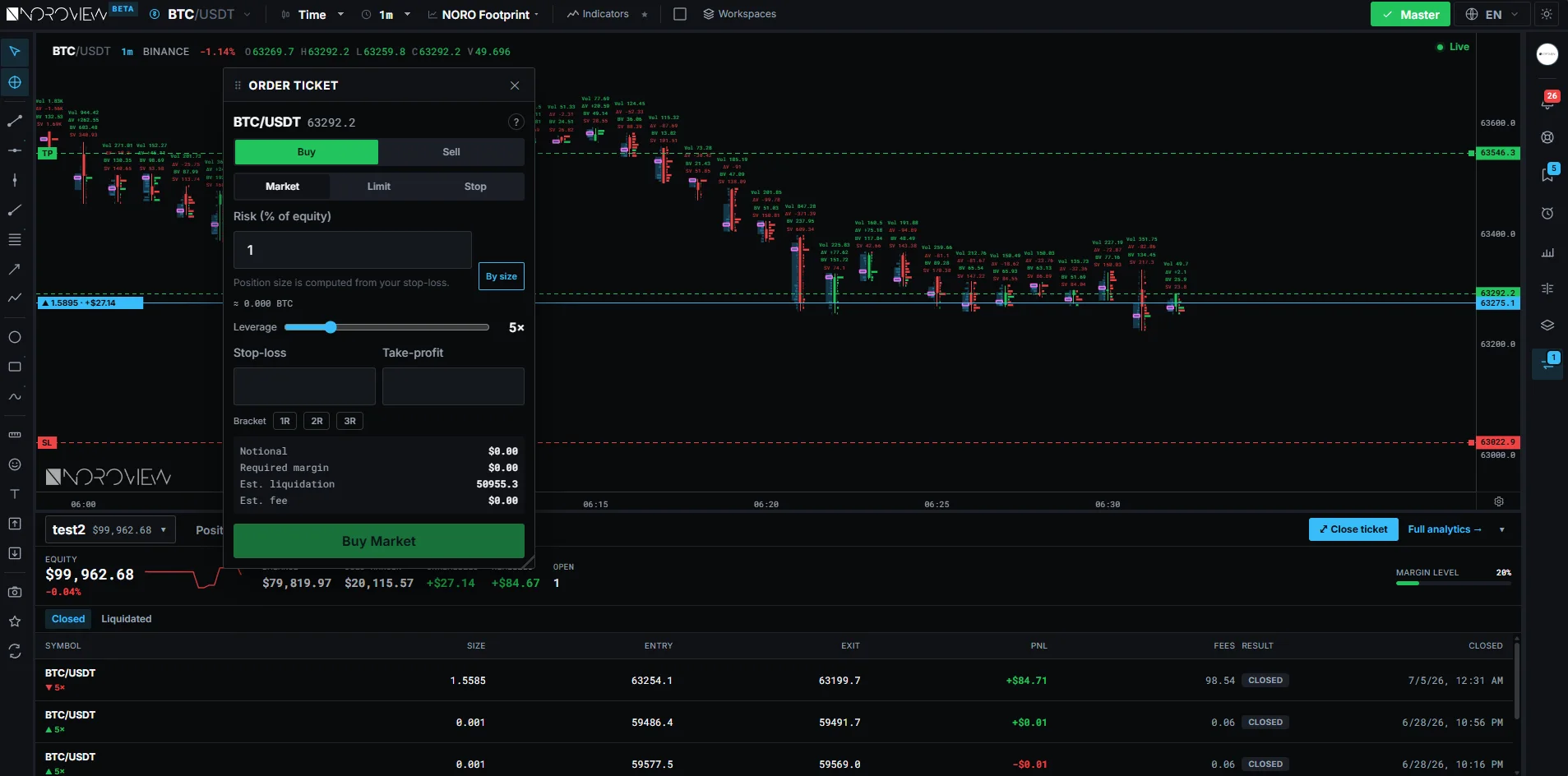Screen dimensions: 1568x776
Task: Select the Sell side in order ticket
Action: pos(451,152)
